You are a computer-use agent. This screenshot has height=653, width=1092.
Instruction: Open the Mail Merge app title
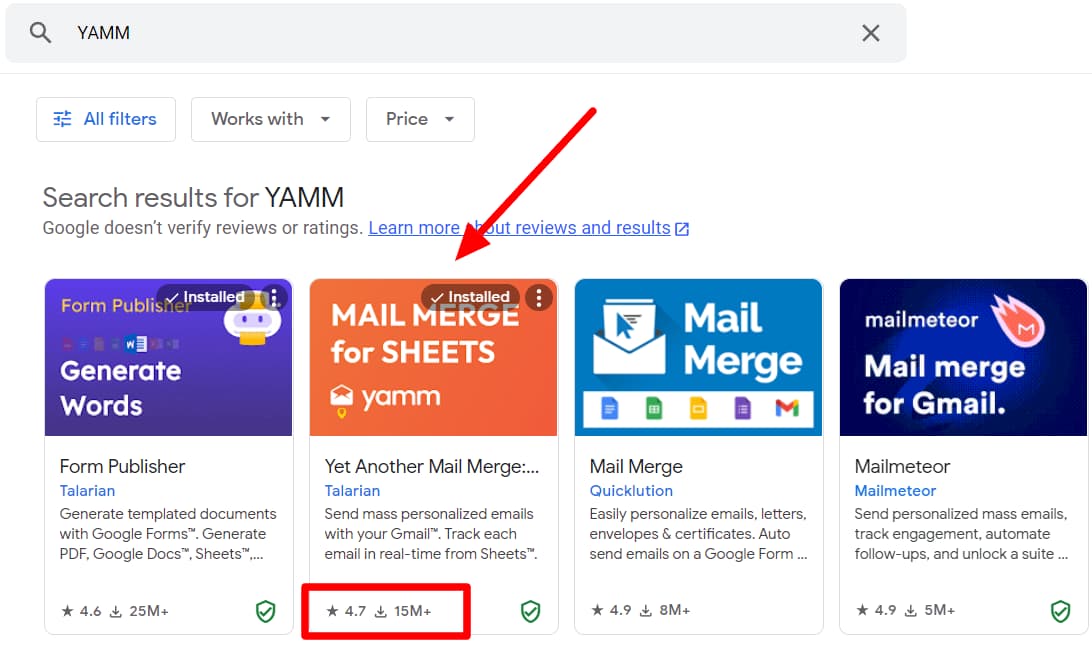(x=636, y=466)
